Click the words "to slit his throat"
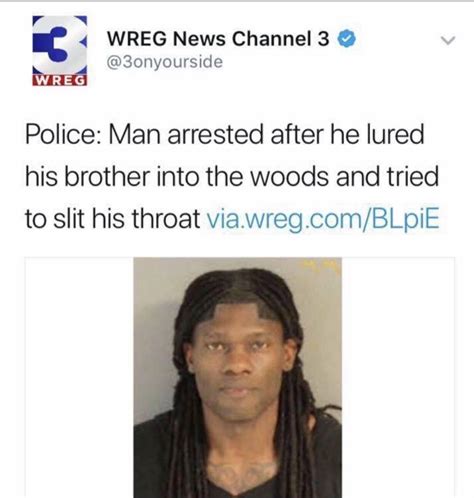This screenshot has height=498, width=474. pyautogui.click(x=112, y=218)
